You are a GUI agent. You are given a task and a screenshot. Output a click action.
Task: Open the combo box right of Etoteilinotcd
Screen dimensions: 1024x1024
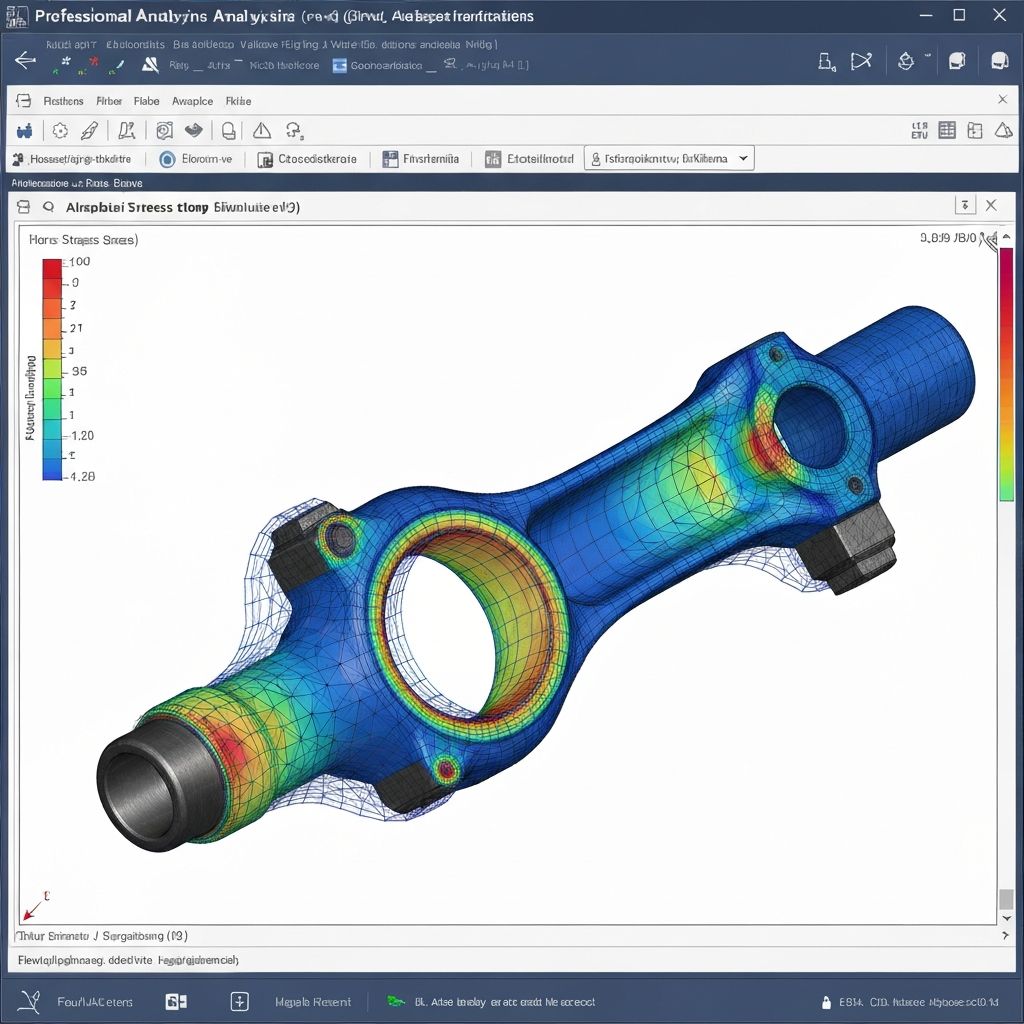(x=668, y=158)
